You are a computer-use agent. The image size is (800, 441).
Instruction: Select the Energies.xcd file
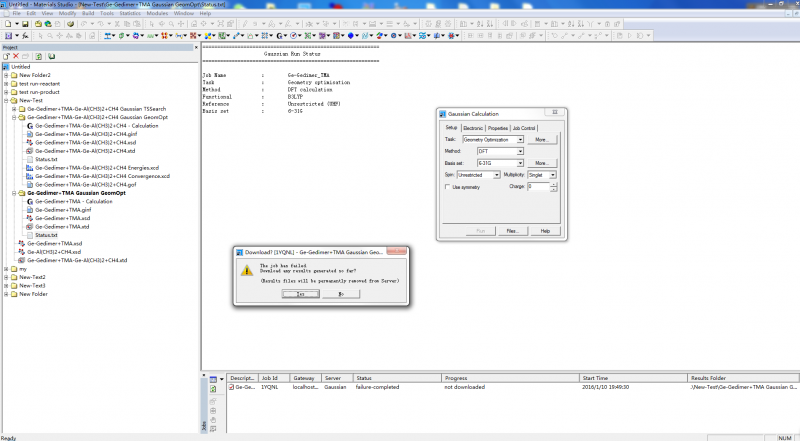click(97, 167)
